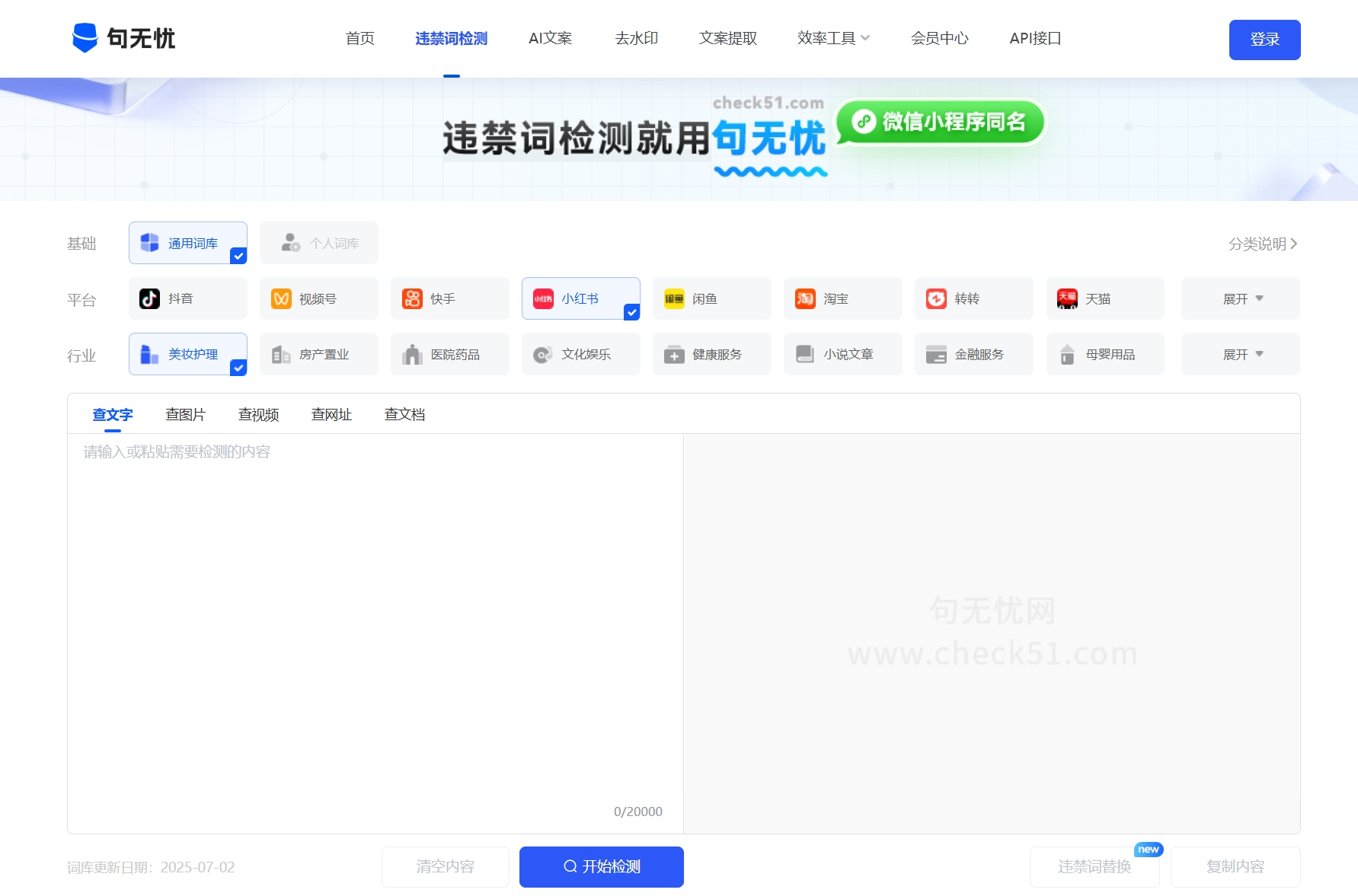Click the 词库更新日期 2025-07-02 text

[x=151, y=867]
